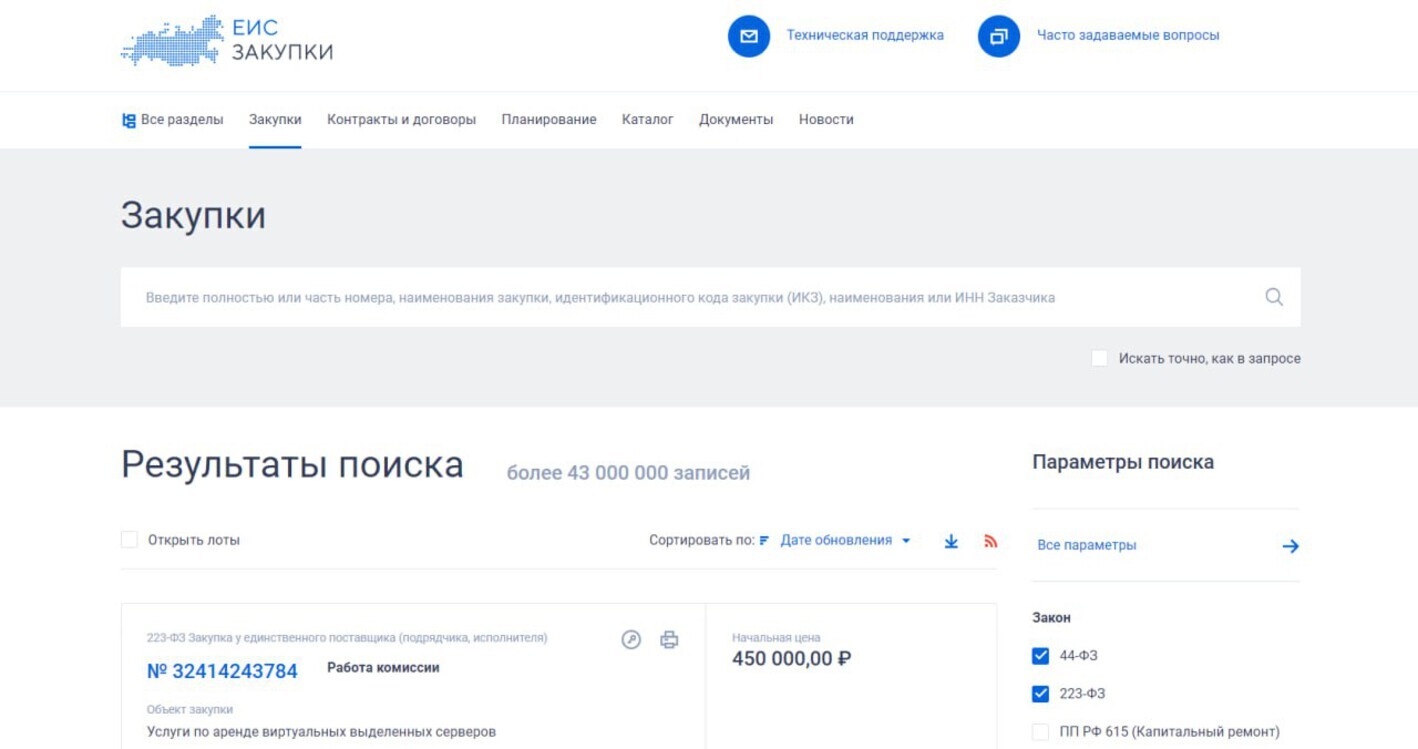Uncheck the 223-ФЗ law filter

(1040, 694)
